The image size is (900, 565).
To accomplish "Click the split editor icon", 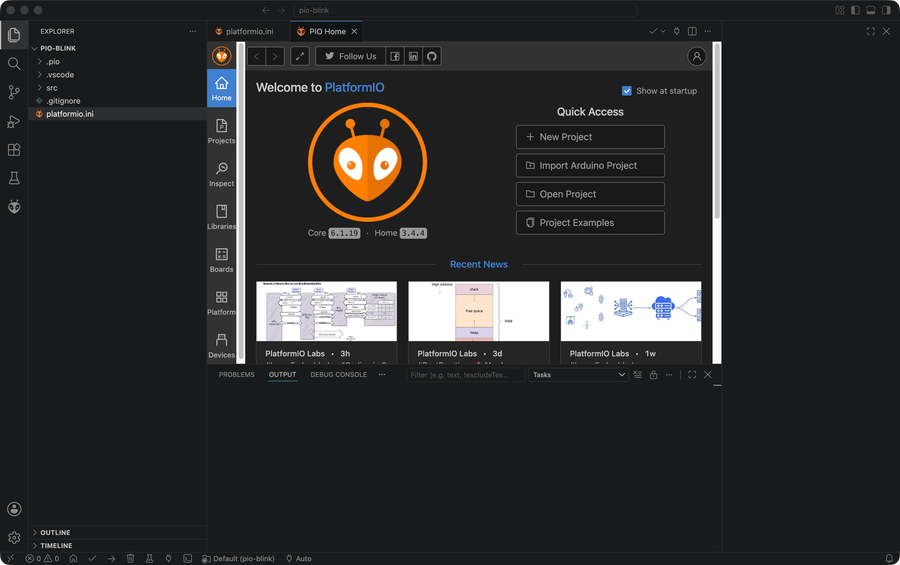I will [x=692, y=32].
